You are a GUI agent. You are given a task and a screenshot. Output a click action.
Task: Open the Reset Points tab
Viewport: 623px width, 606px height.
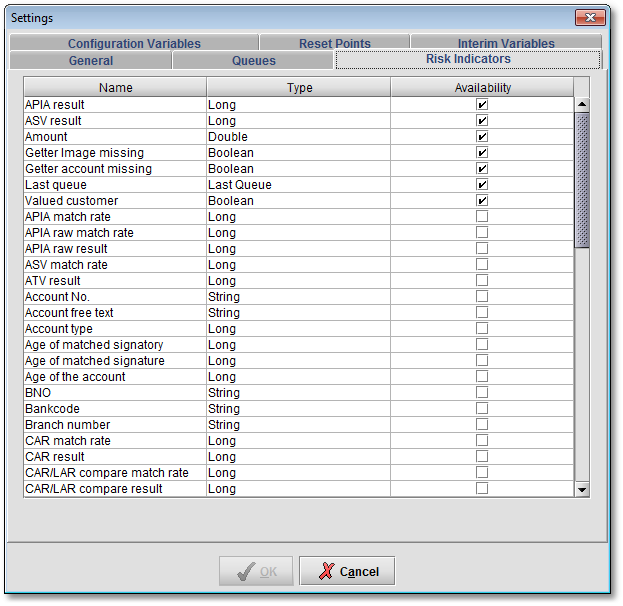click(334, 43)
